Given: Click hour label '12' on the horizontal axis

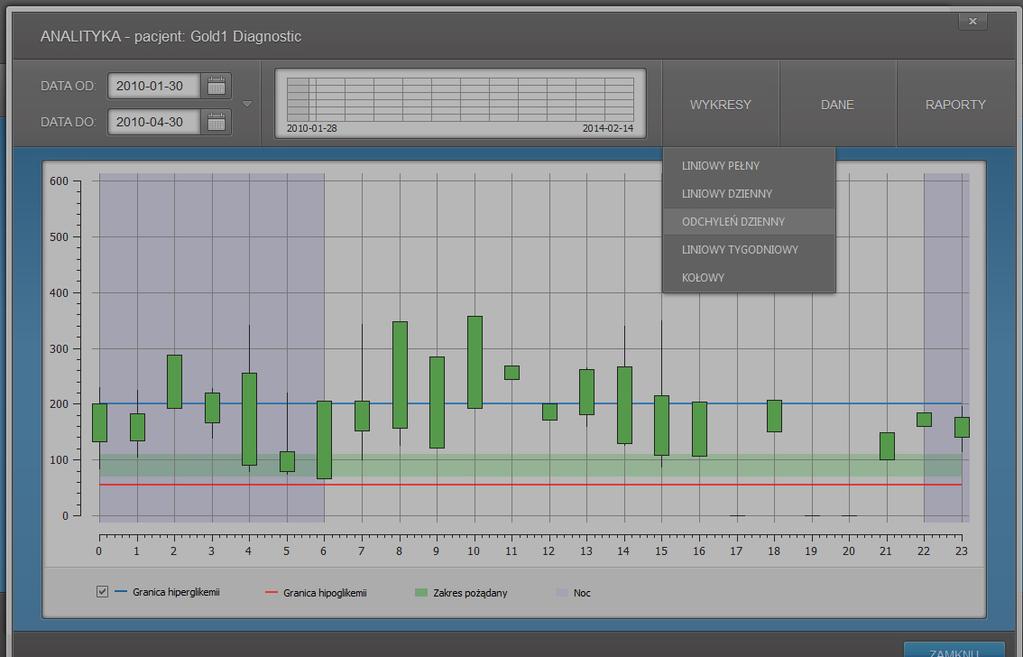Looking at the screenshot, I should (x=549, y=551).
